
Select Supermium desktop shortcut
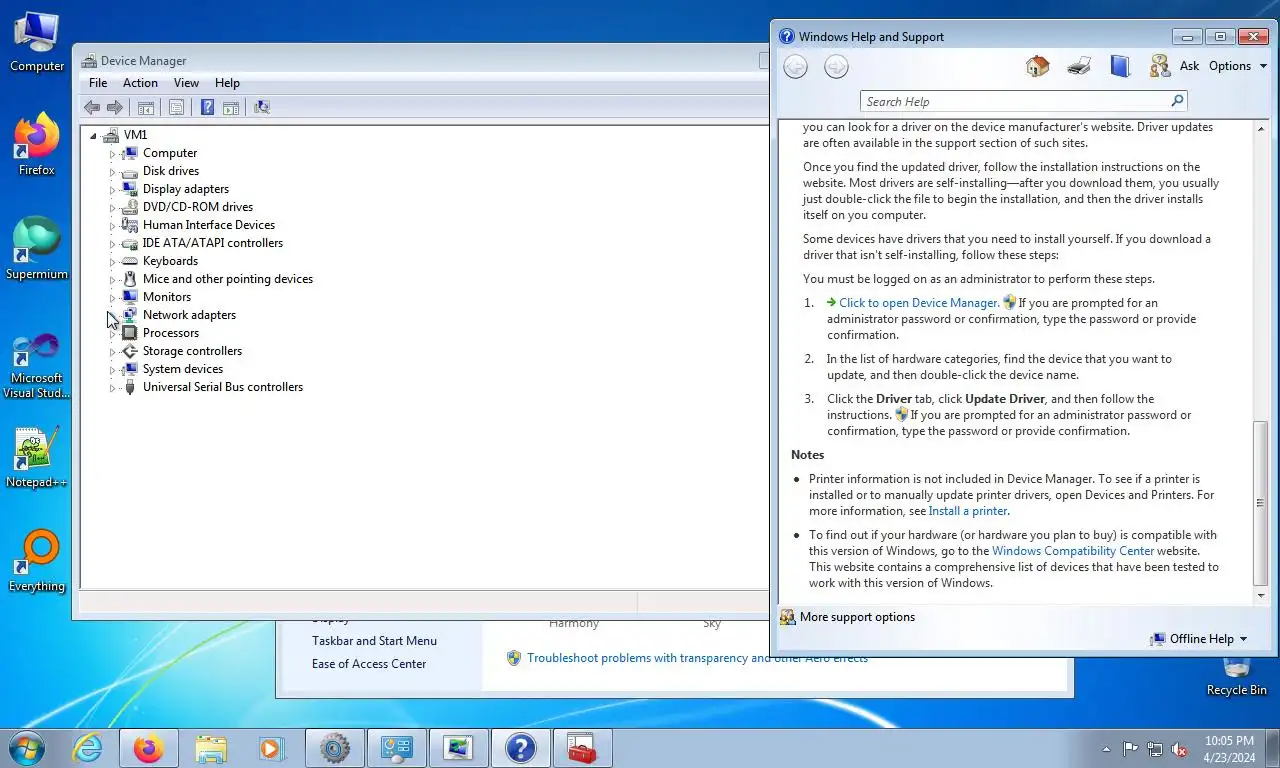[37, 250]
